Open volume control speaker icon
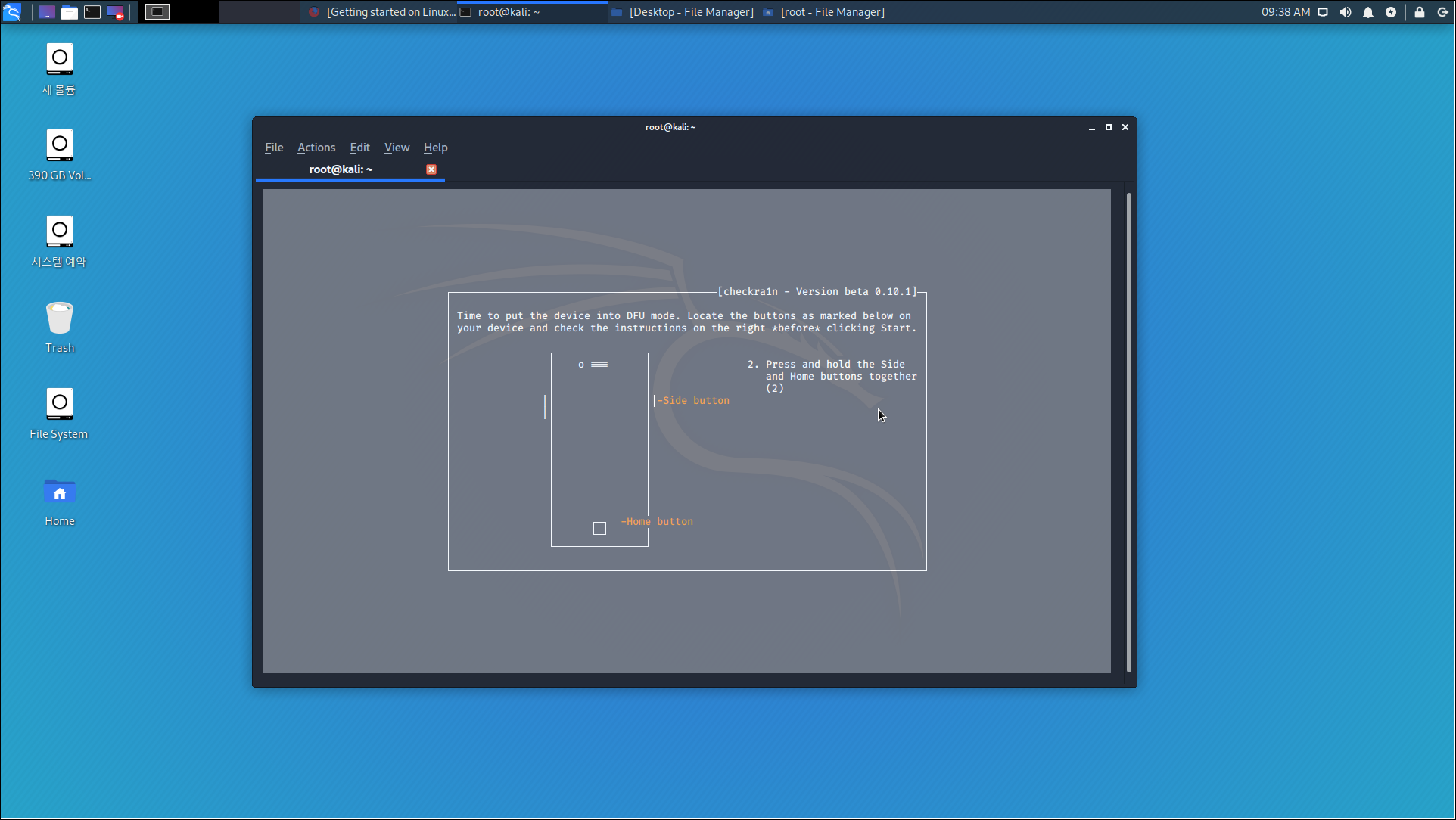This screenshot has width=1456, height=820. (1346, 12)
